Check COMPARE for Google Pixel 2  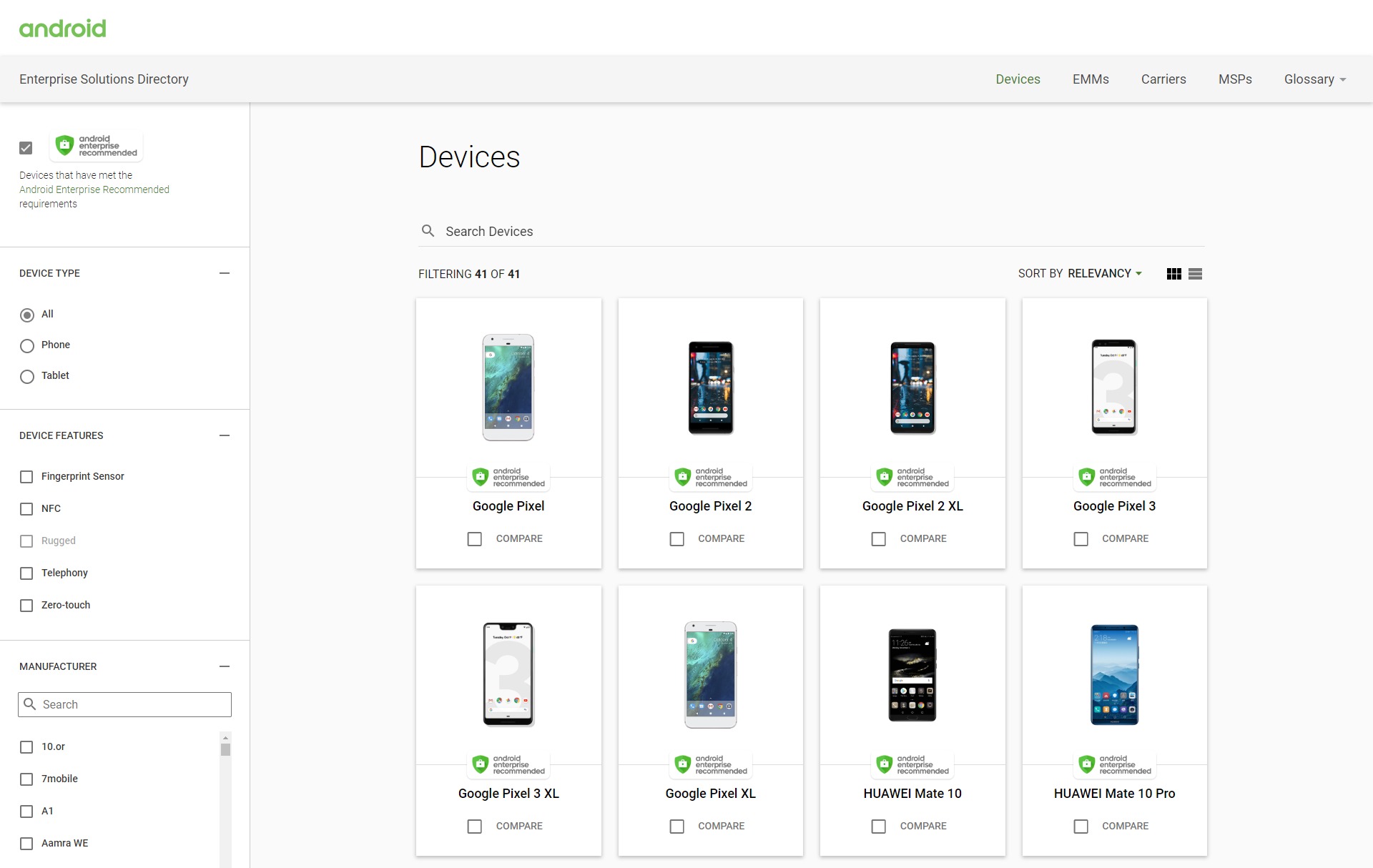676,538
